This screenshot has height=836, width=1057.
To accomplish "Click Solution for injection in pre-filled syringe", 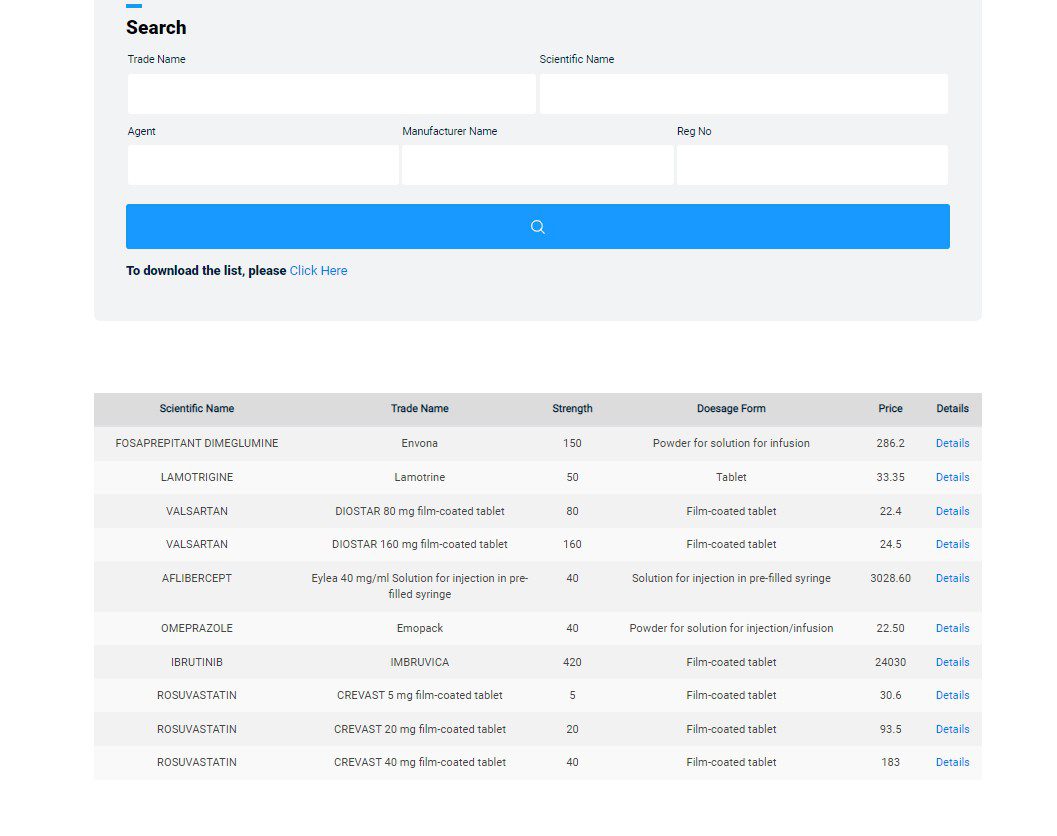I will point(731,578).
